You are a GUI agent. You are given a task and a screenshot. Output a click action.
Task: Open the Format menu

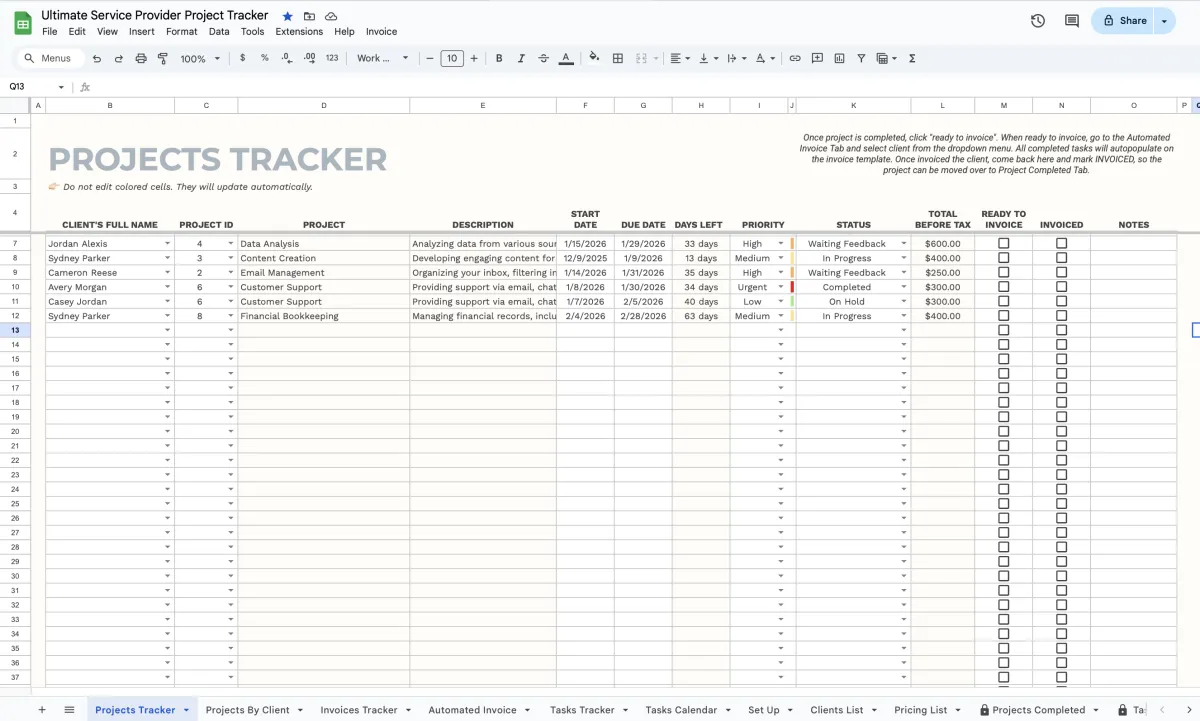[182, 32]
